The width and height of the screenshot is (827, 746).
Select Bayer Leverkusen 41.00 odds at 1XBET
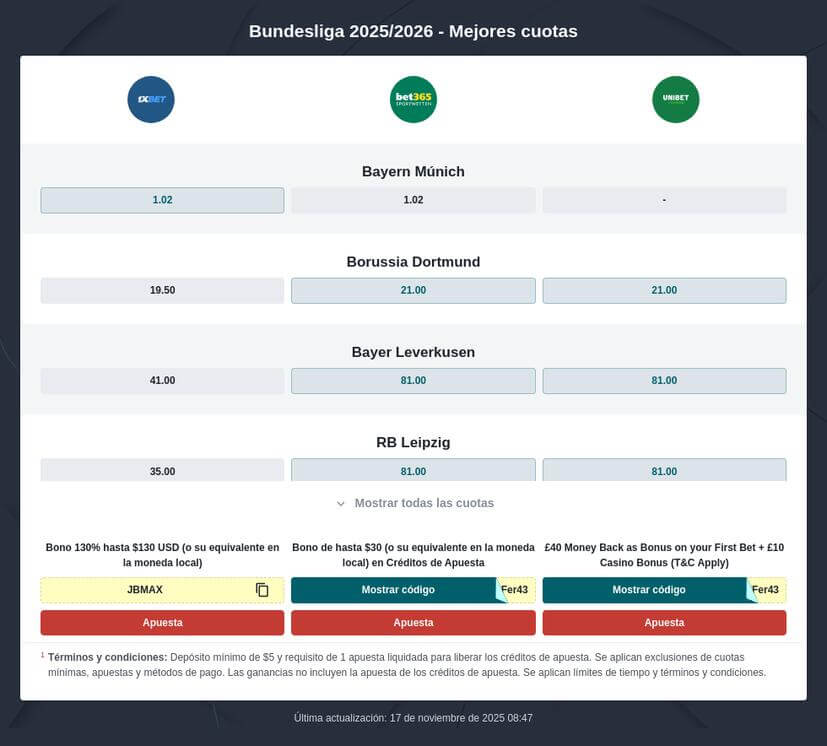[x=162, y=380]
